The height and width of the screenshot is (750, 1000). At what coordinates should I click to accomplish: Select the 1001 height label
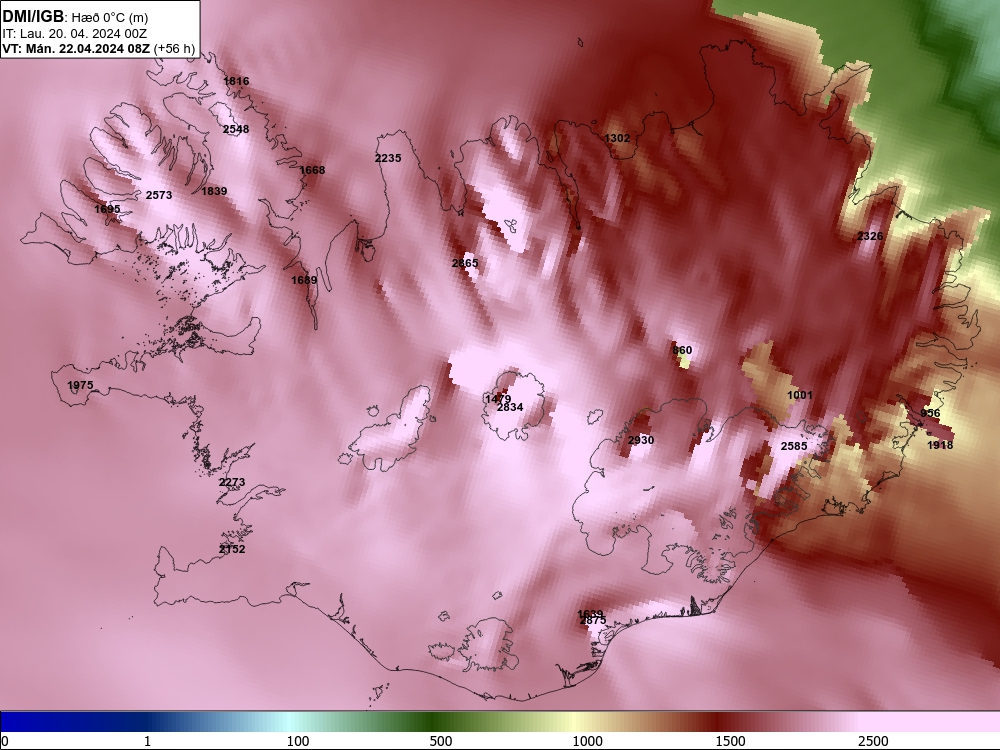[800, 395]
